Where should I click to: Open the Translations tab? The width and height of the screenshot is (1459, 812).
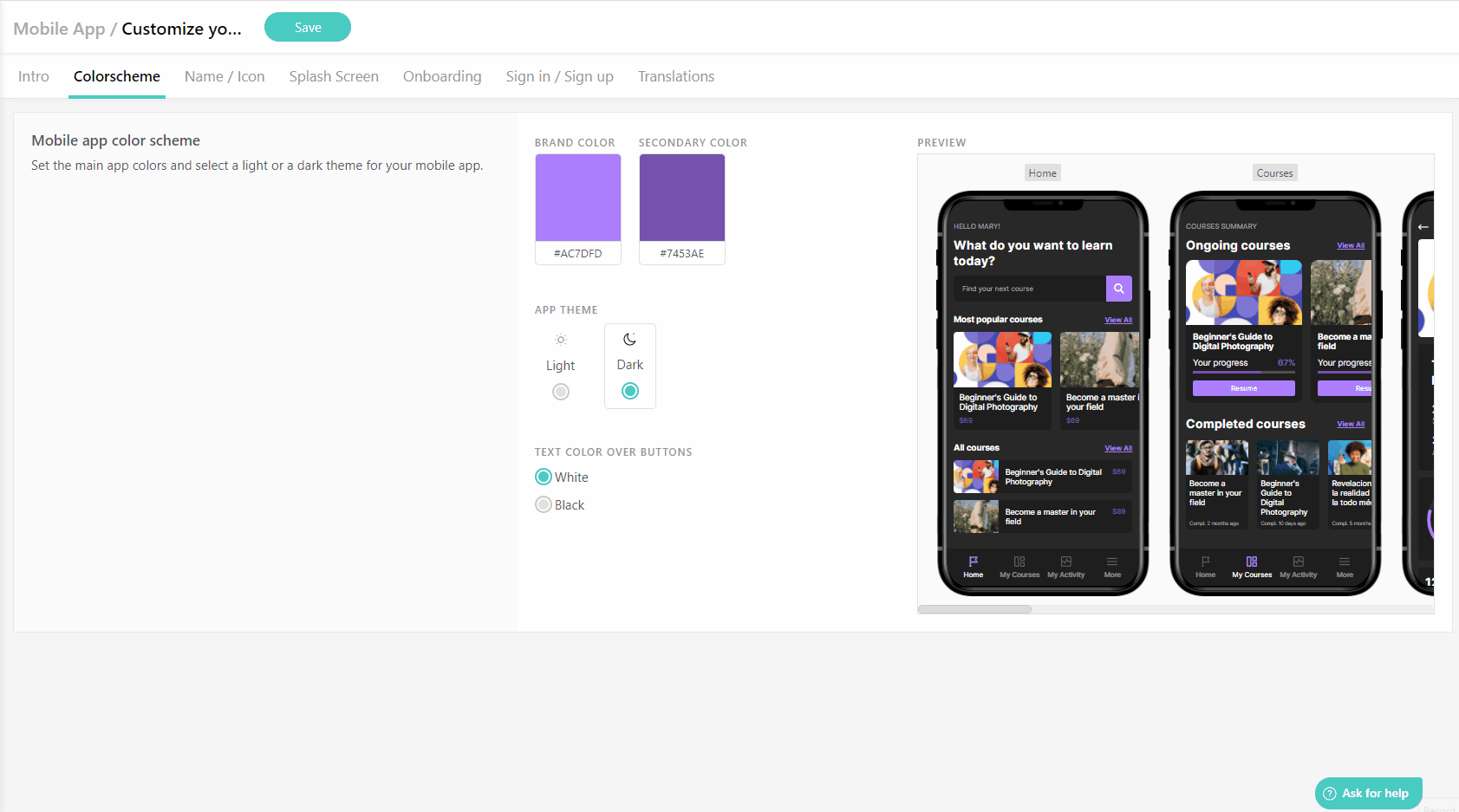[x=676, y=76]
